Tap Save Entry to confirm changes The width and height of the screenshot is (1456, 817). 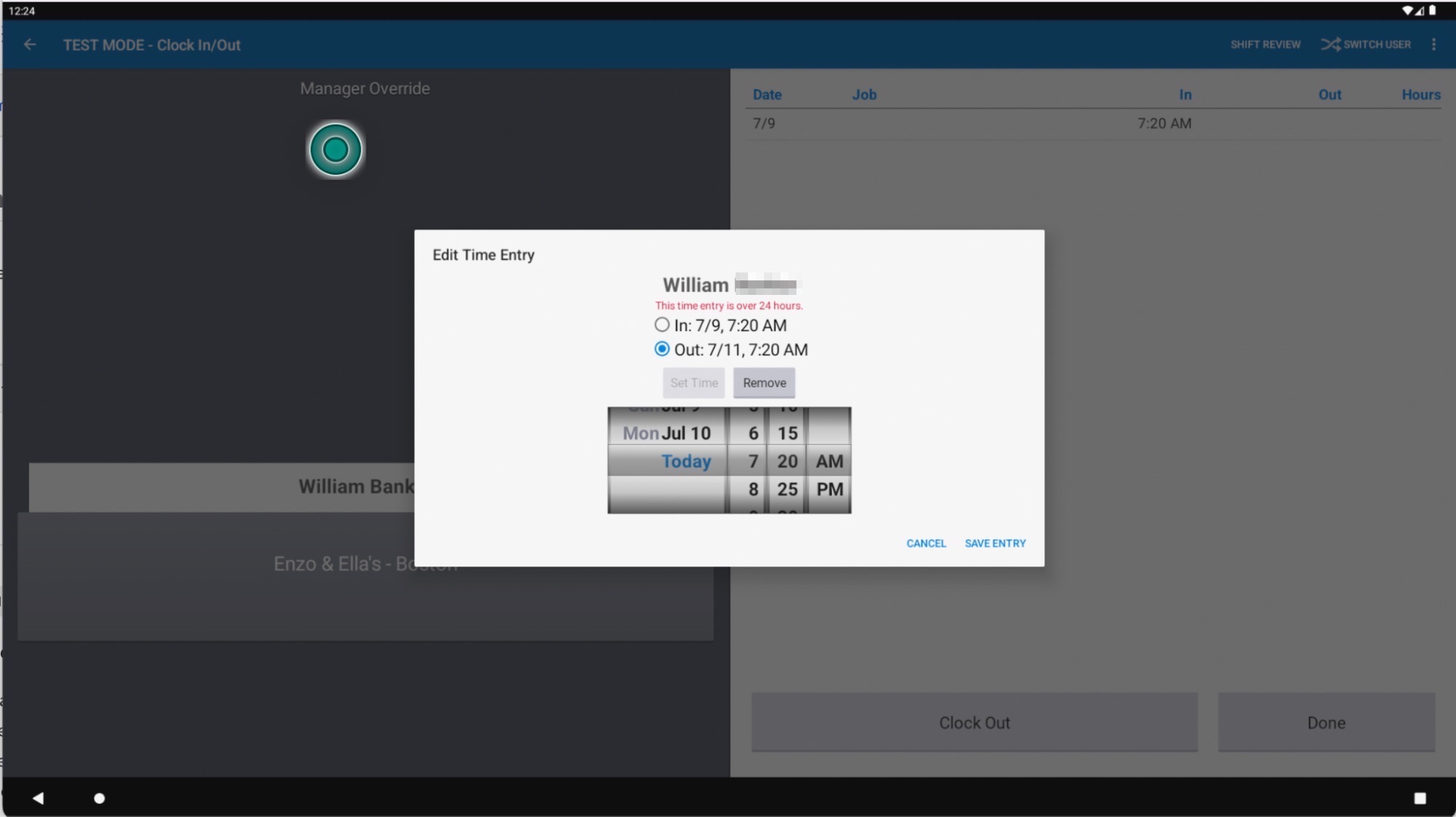(994, 543)
